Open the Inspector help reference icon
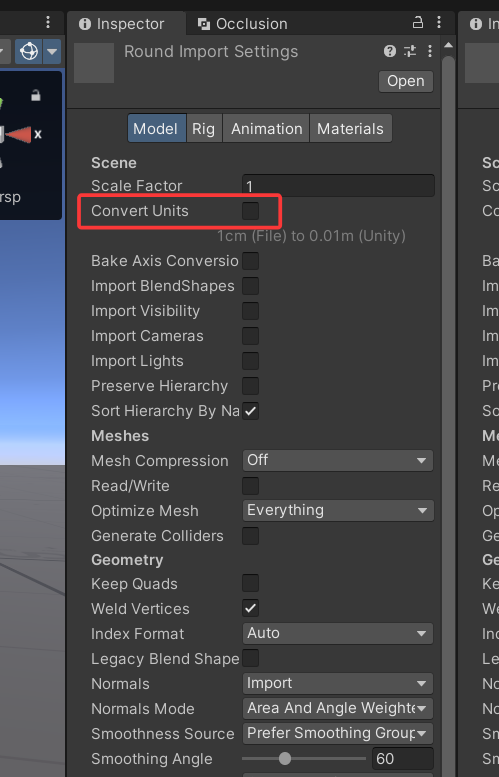This screenshot has height=777, width=499. pos(389,51)
